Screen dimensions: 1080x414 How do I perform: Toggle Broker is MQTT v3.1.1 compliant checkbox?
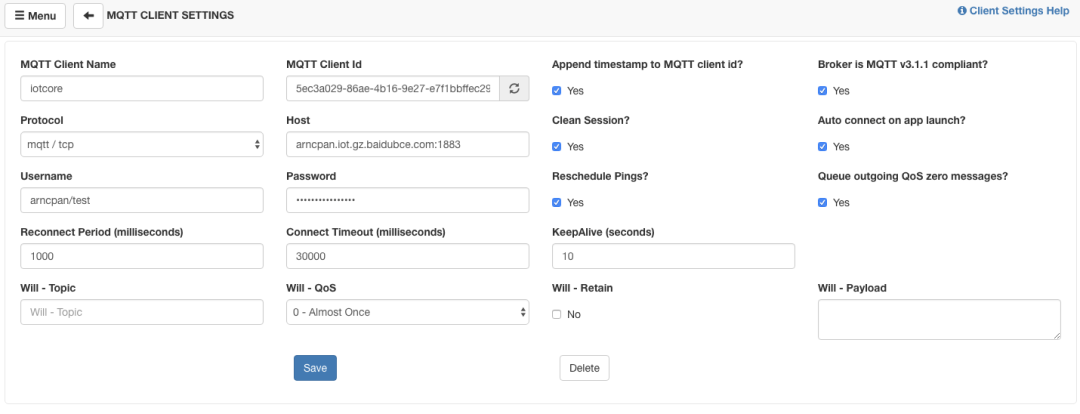click(x=823, y=91)
